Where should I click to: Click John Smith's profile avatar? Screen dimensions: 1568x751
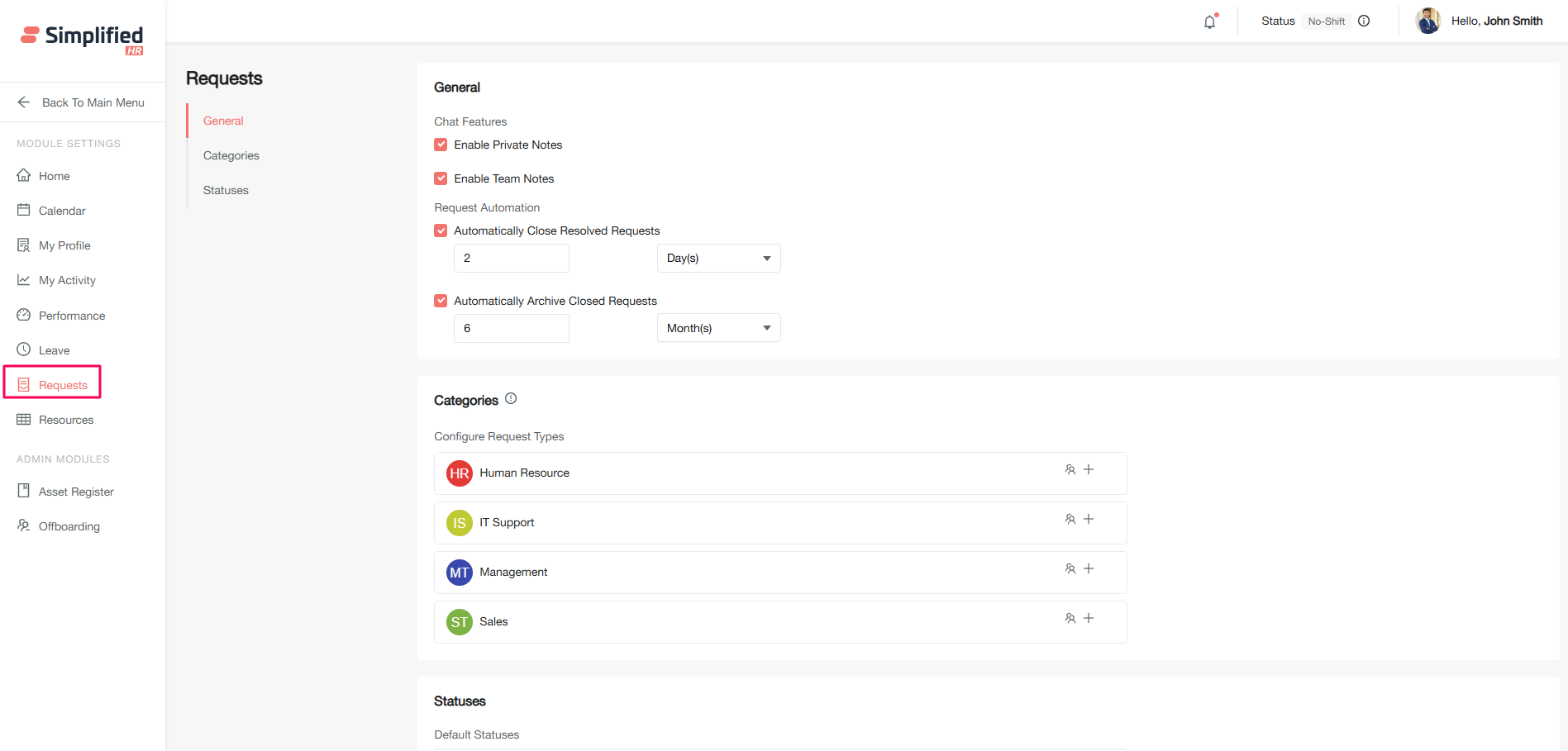click(1427, 21)
